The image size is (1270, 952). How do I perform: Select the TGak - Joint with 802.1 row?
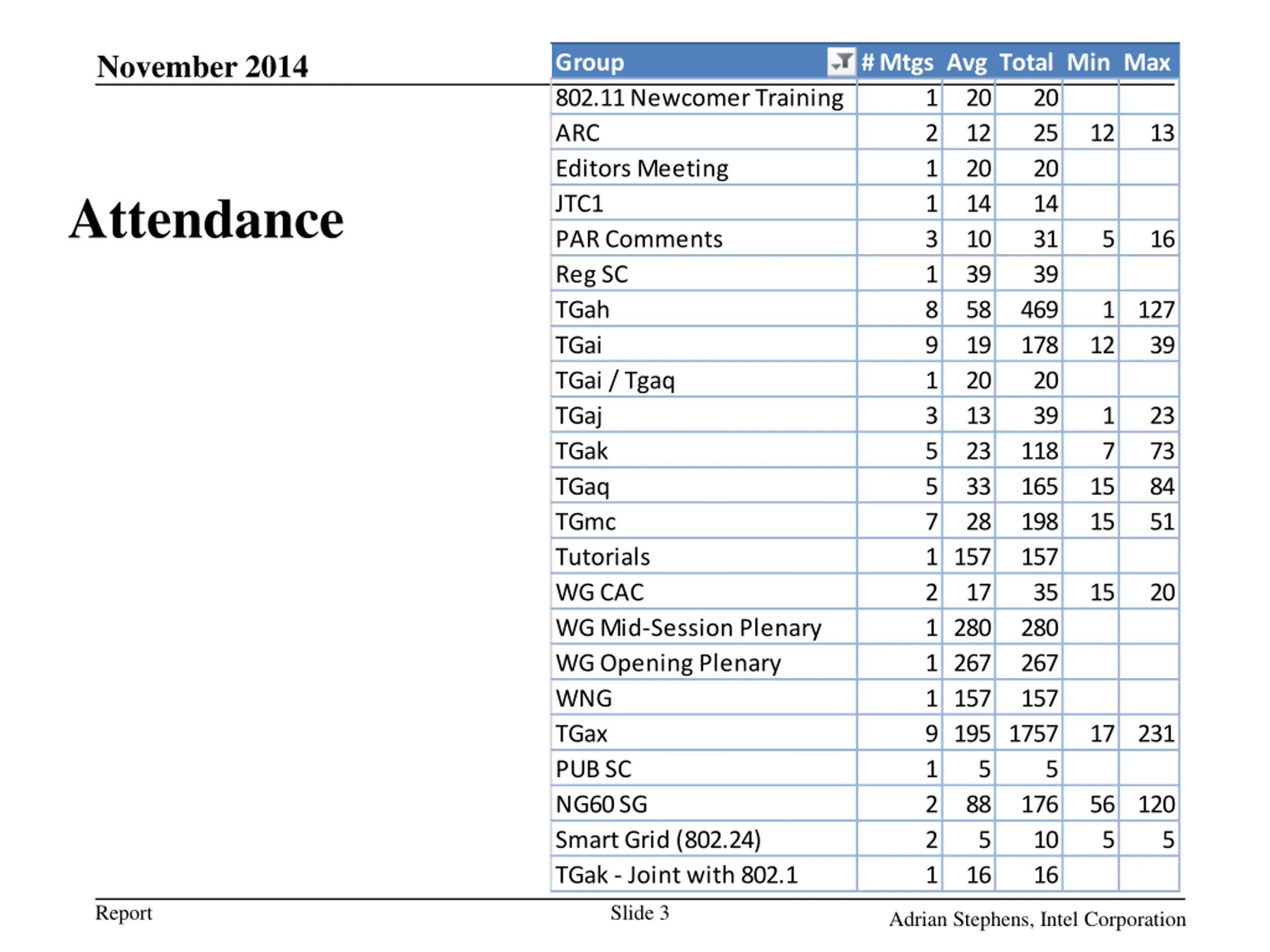coord(865,875)
